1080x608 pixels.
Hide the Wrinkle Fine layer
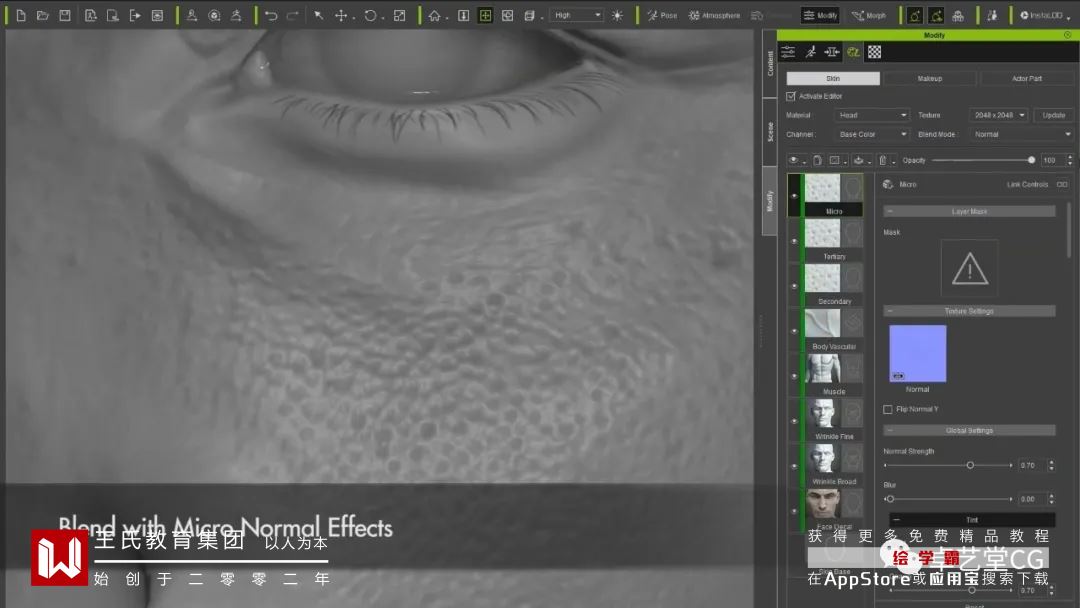[794, 421]
